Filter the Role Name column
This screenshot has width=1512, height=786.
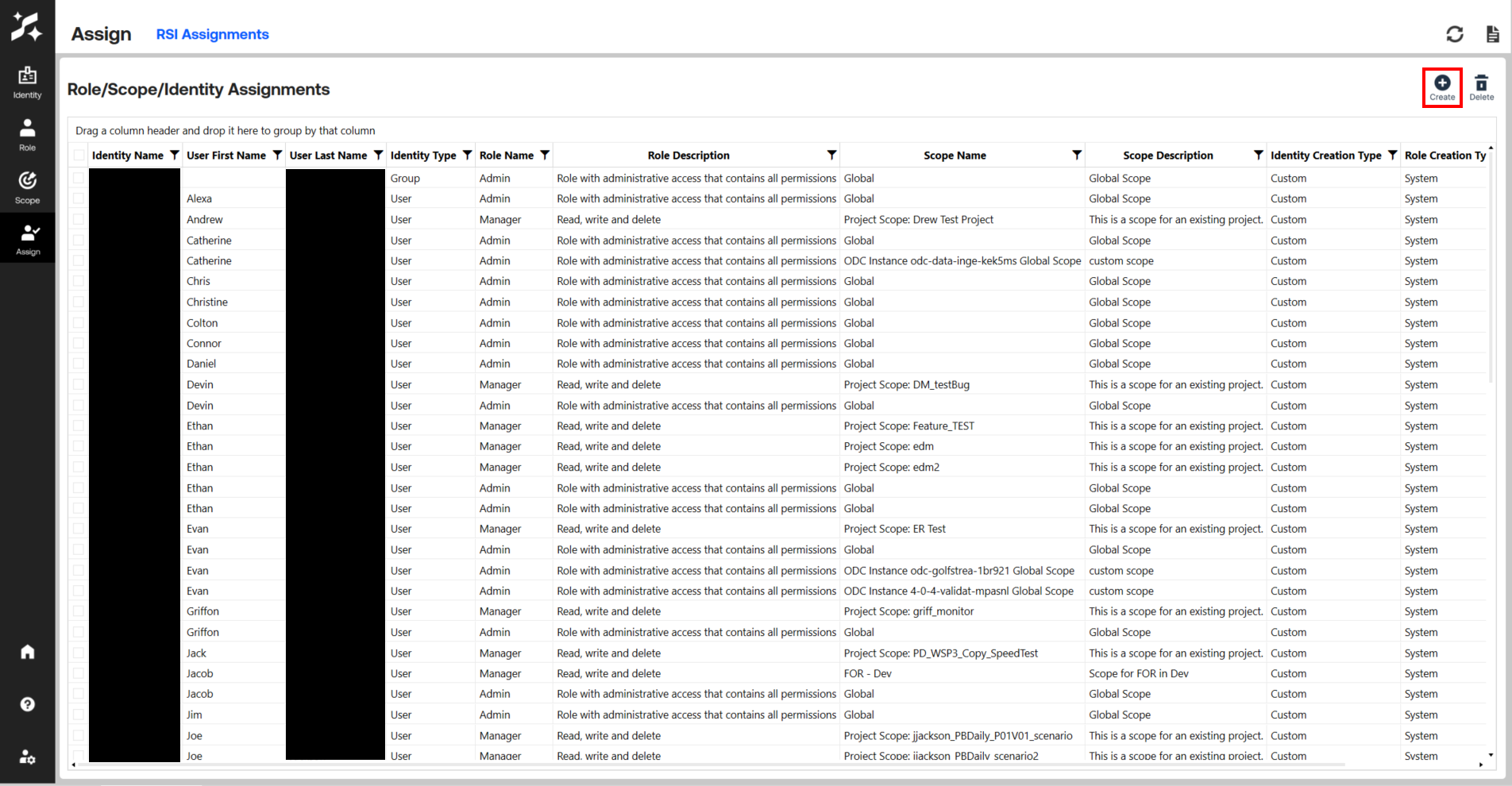[x=545, y=155]
